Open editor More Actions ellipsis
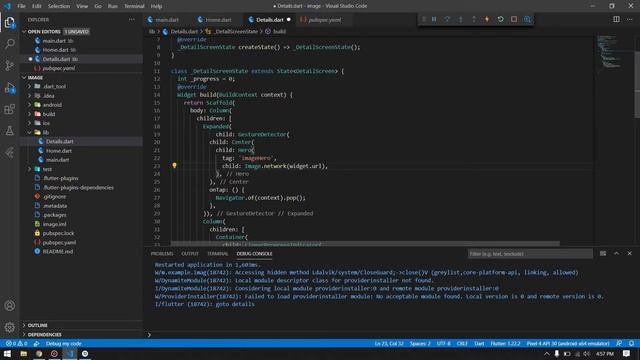The height and width of the screenshot is (360, 640). [x=630, y=19]
